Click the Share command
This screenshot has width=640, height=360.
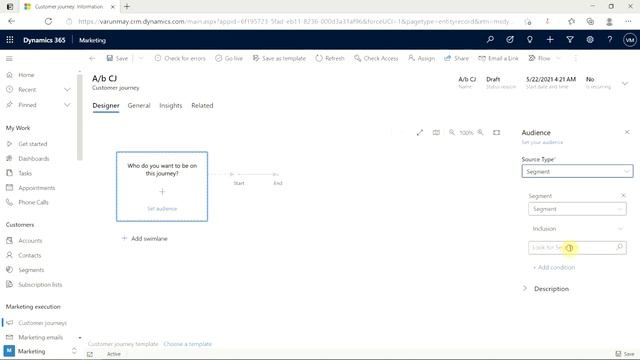coord(456,58)
